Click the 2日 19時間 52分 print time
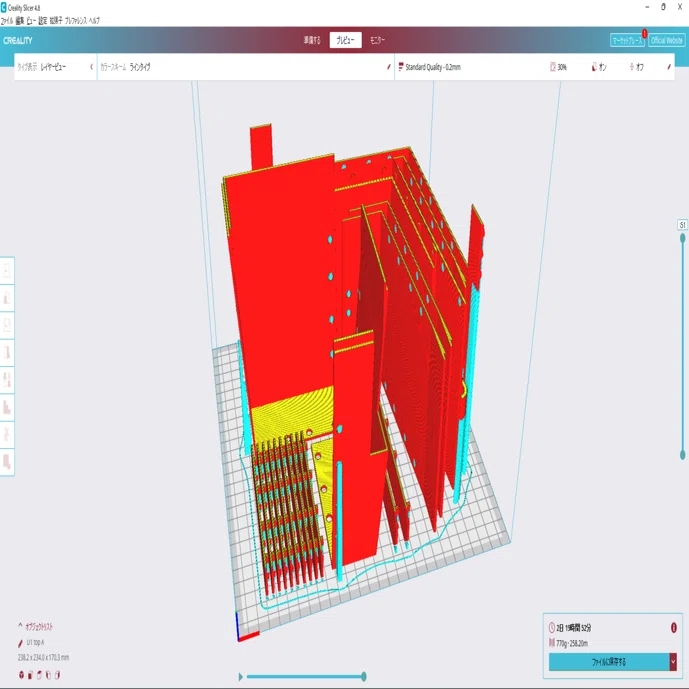The height and width of the screenshot is (689, 689). coord(573,628)
